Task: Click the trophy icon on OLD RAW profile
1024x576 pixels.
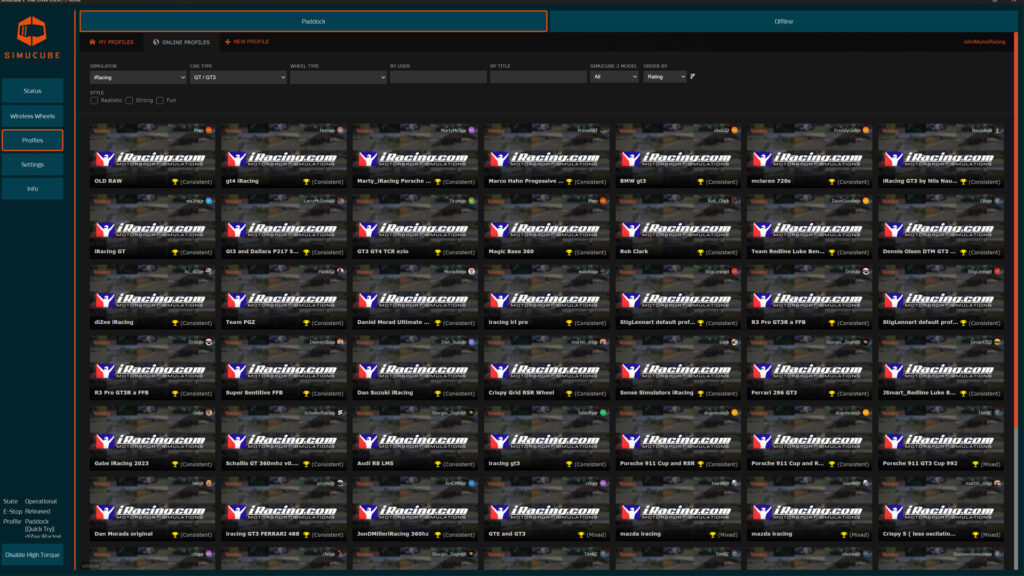Action: pos(175,182)
